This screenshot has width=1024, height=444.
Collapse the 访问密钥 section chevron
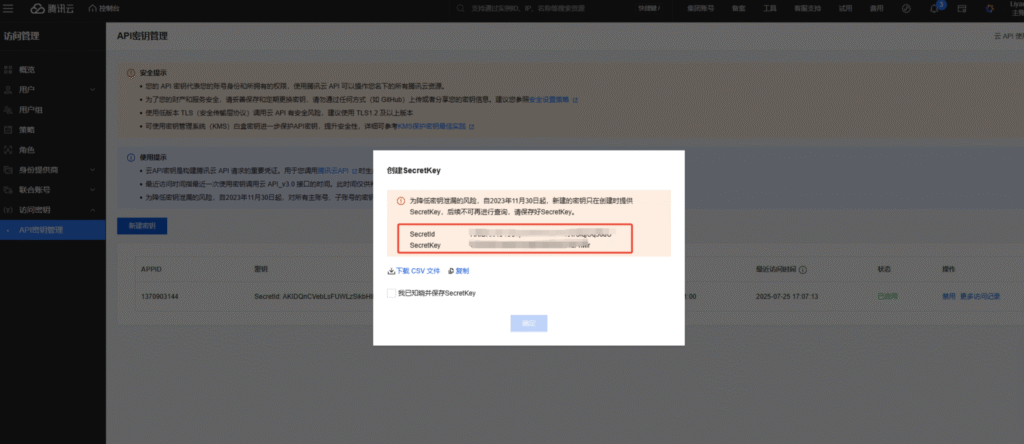tap(93, 210)
